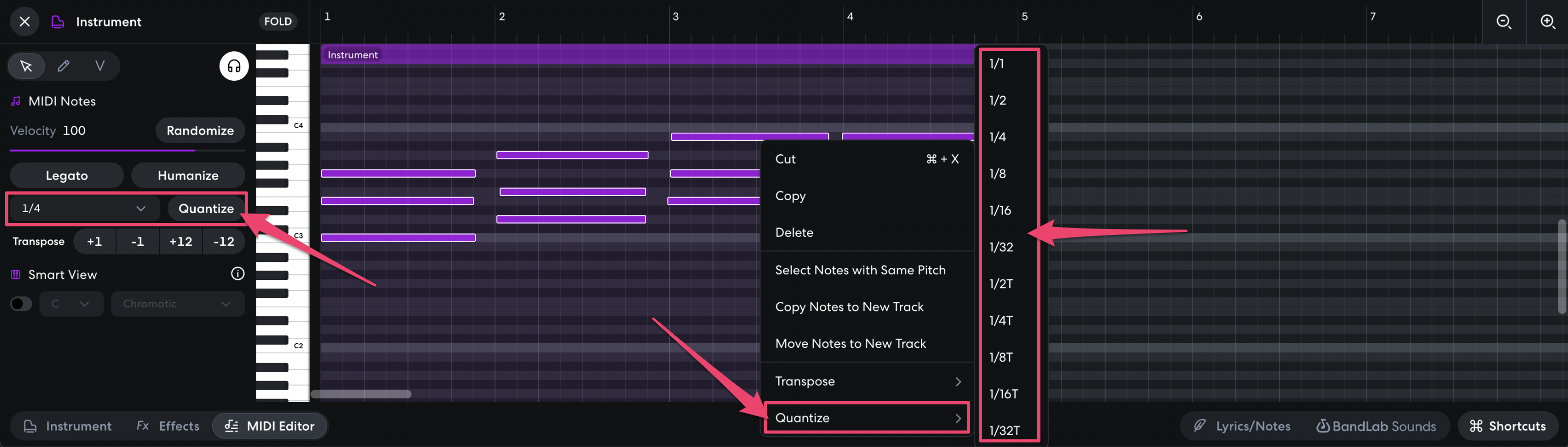
Task: Zoom in the piano roll timeline
Action: pyautogui.click(x=1548, y=22)
